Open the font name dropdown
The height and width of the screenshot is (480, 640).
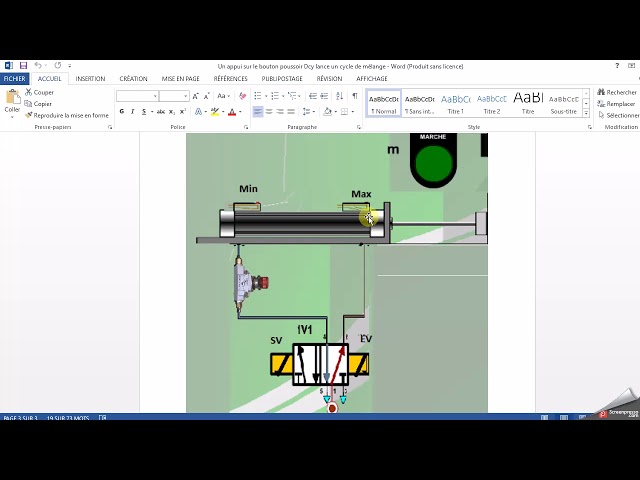click(x=155, y=96)
